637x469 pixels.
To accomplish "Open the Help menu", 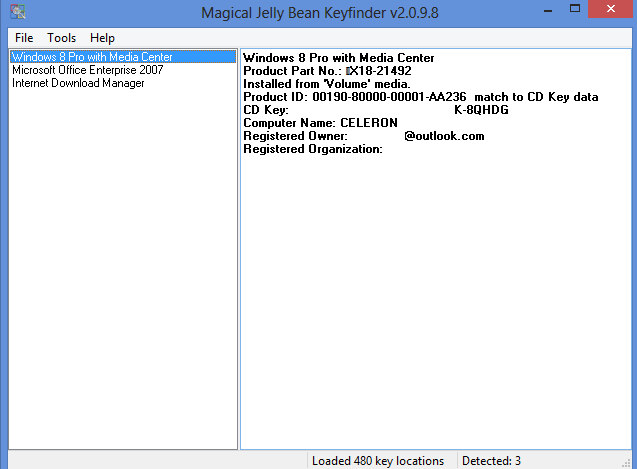I will (102, 38).
